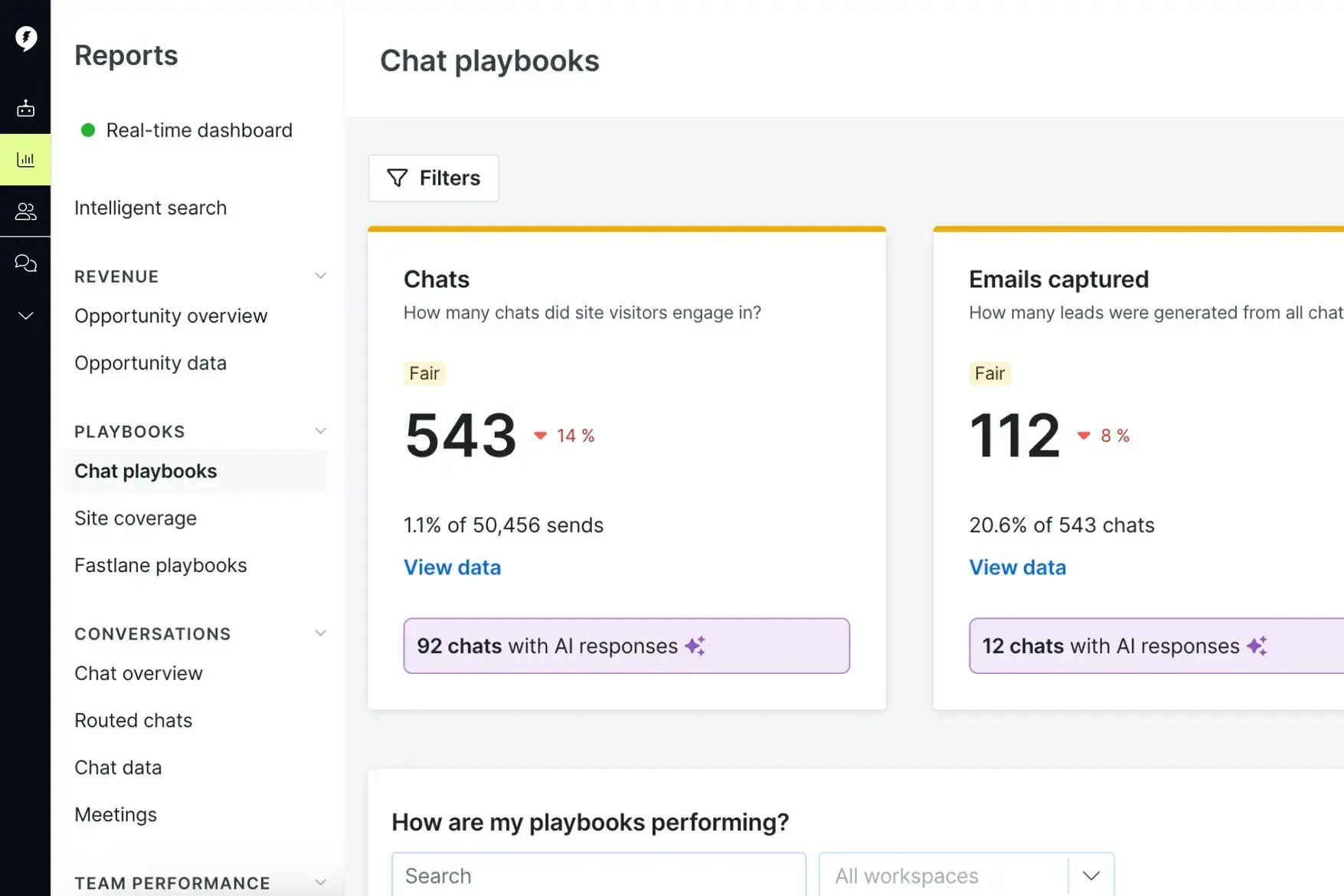Open Chat data report
Screen dimensions: 1344x896
coord(118,767)
